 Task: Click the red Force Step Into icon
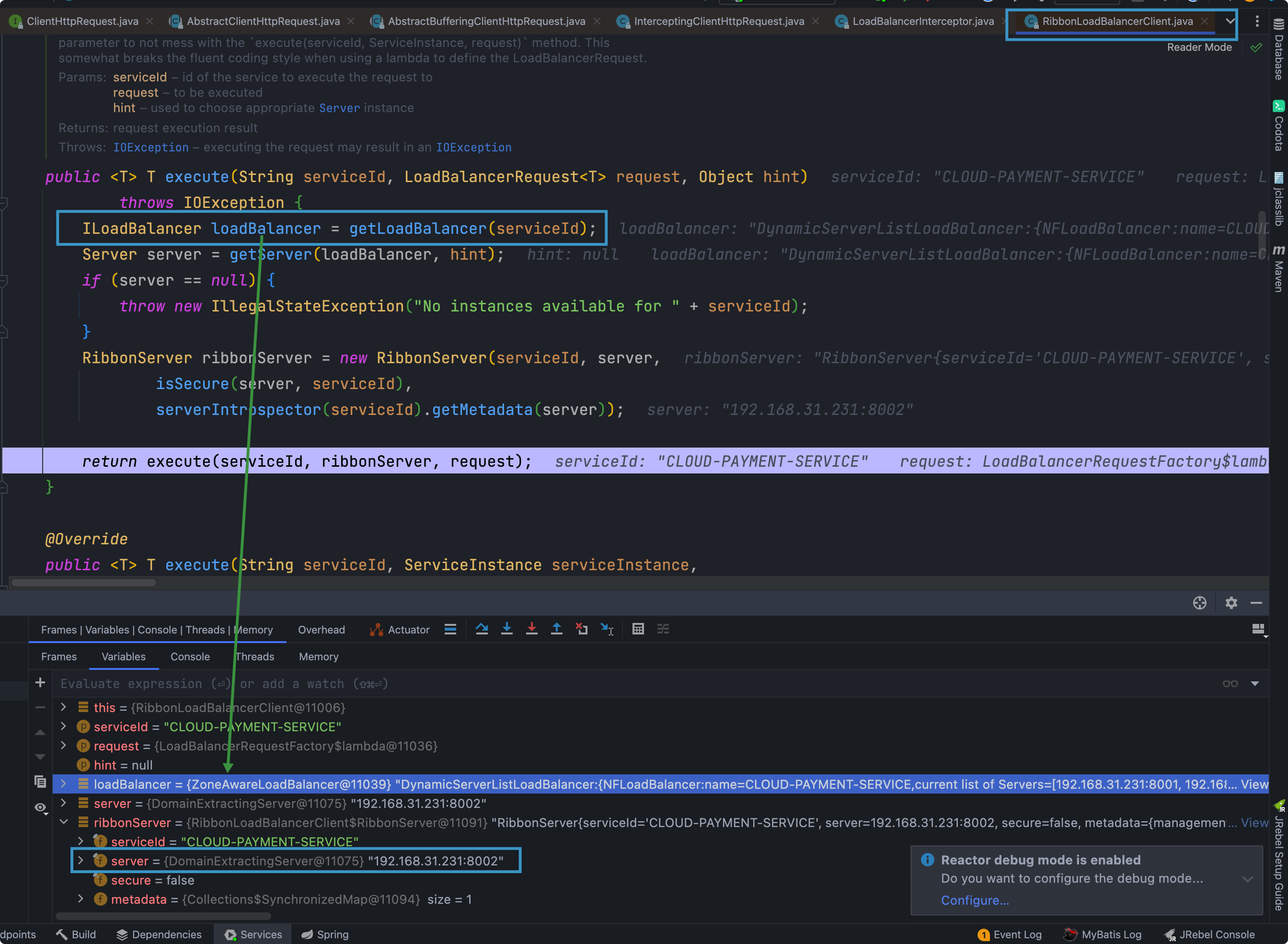(531, 629)
